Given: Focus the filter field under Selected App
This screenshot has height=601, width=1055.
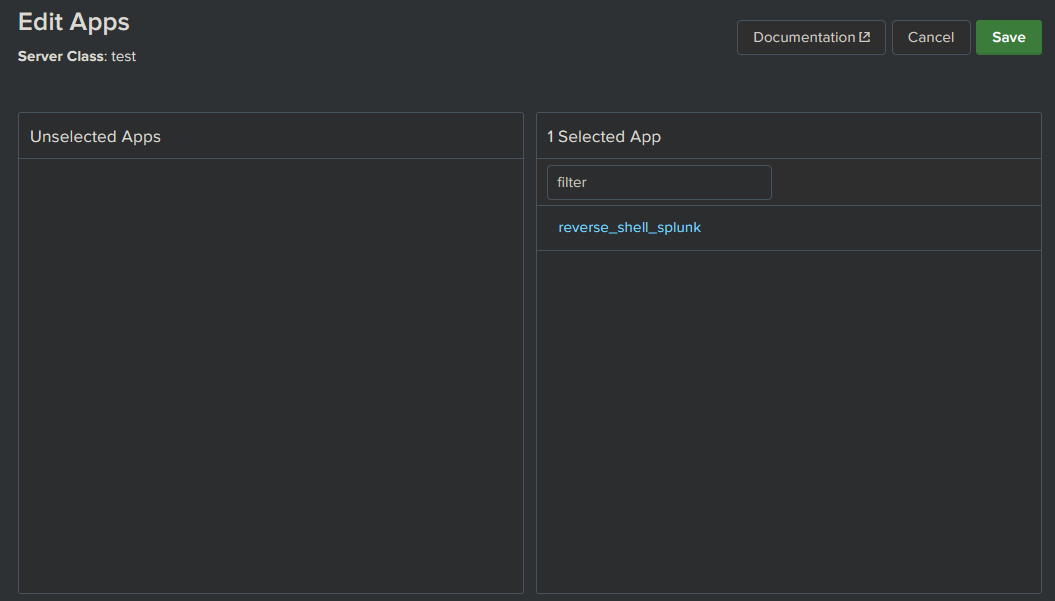Looking at the screenshot, I should point(659,182).
